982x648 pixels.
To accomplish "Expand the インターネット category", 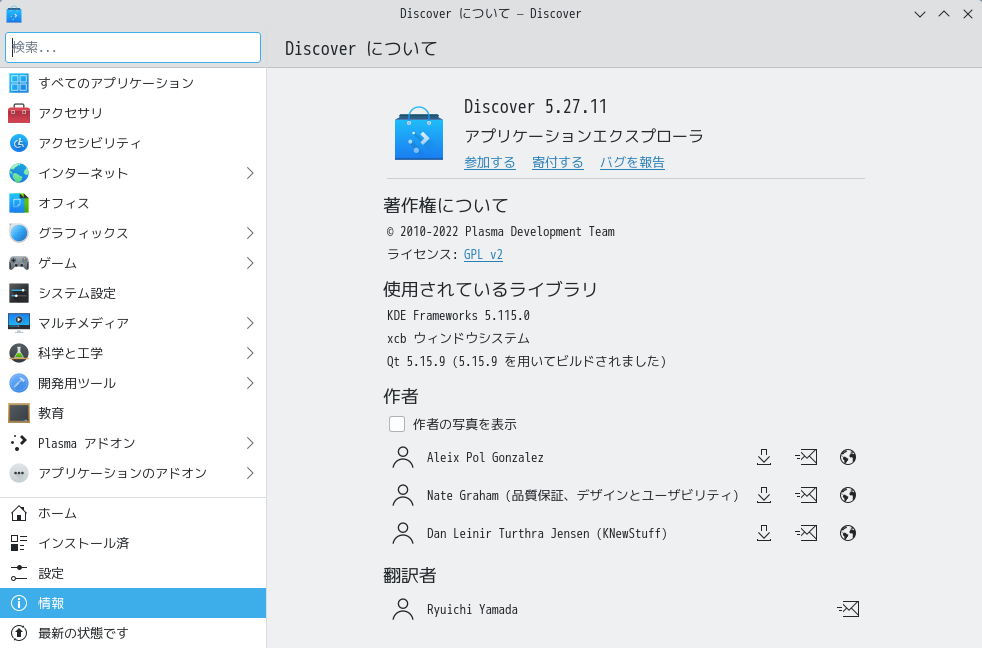I will click(x=251, y=173).
